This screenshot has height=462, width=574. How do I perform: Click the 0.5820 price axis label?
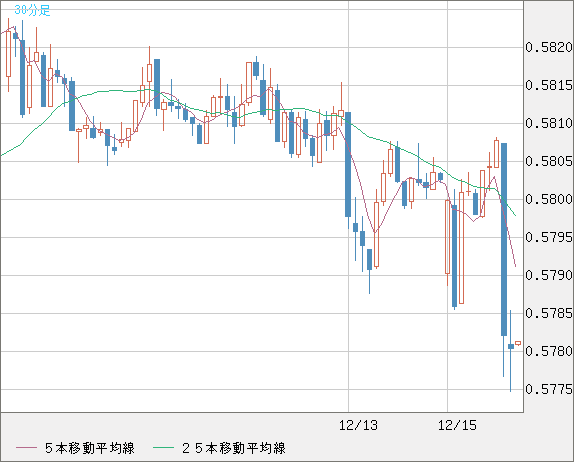pos(549,47)
